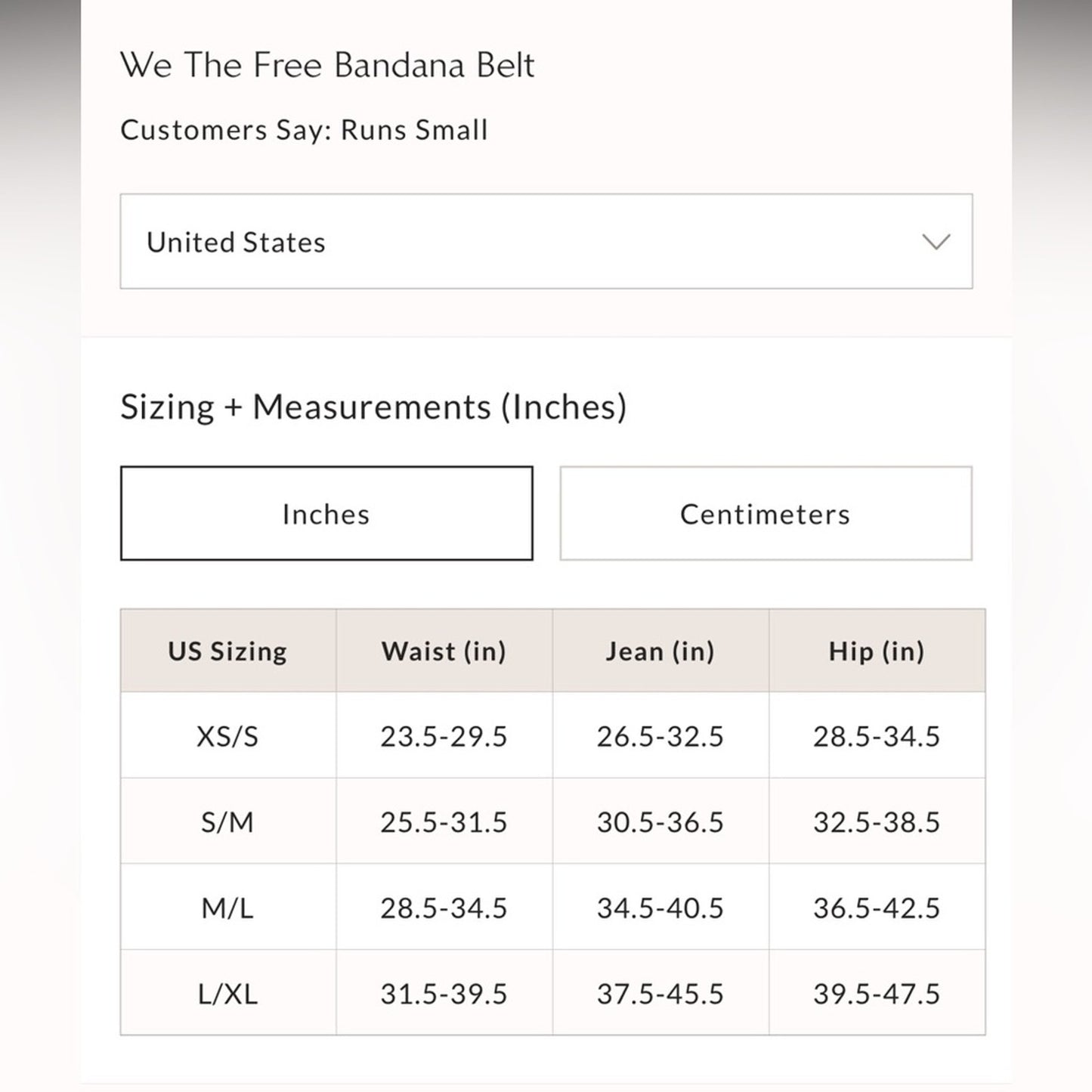Toggle measurement units to Centimeters
Viewport: 1092px width, 1092px height.
[766, 513]
